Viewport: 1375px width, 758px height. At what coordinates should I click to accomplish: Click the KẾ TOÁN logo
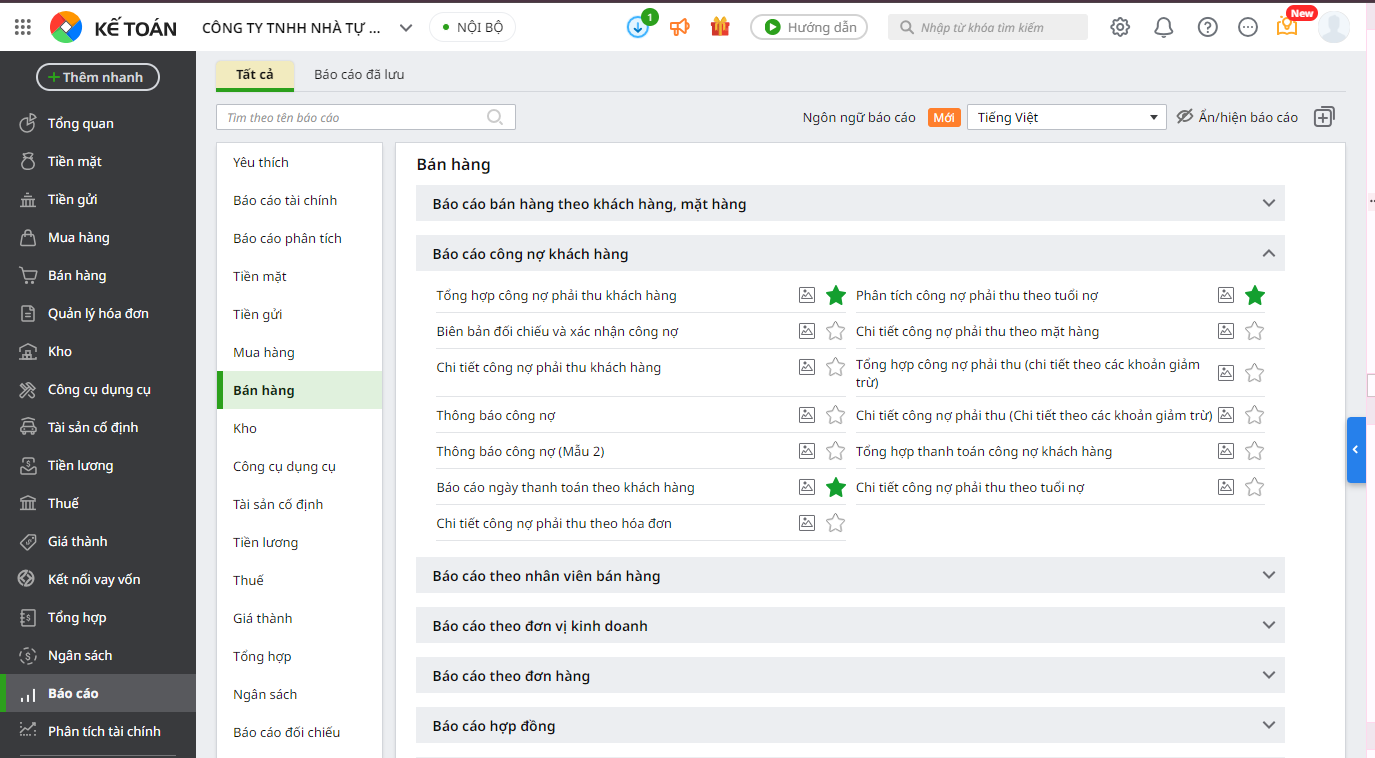113,28
